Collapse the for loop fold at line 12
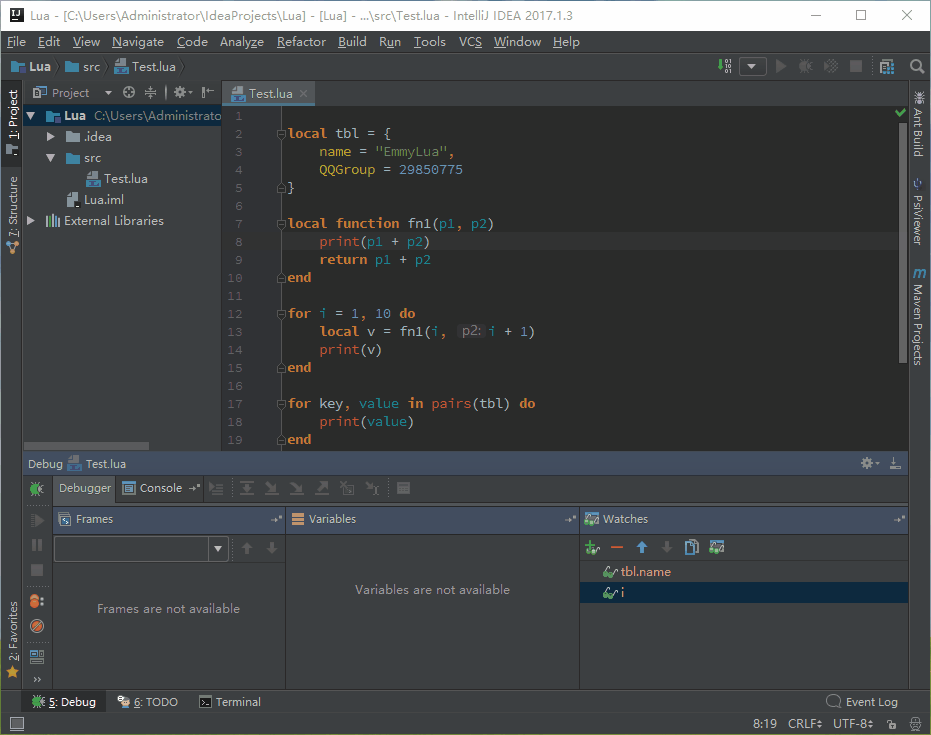931x735 pixels. tap(281, 313)
